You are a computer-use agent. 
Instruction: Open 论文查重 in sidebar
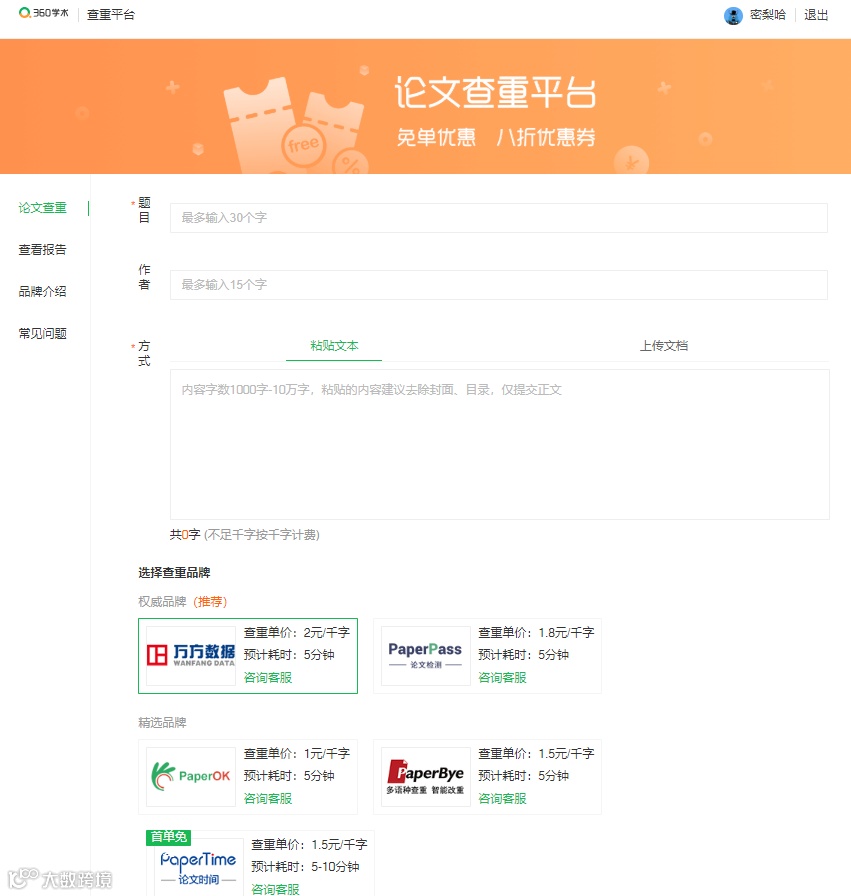(42, 207)
